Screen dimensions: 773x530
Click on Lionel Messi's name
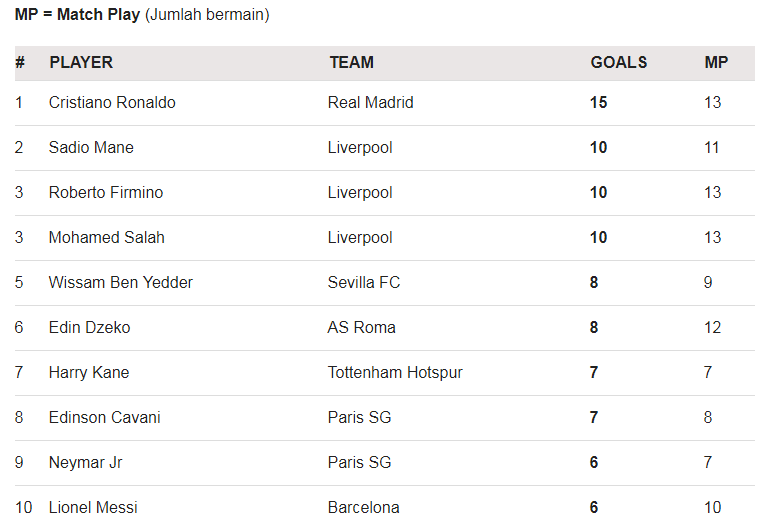(95, 507)
